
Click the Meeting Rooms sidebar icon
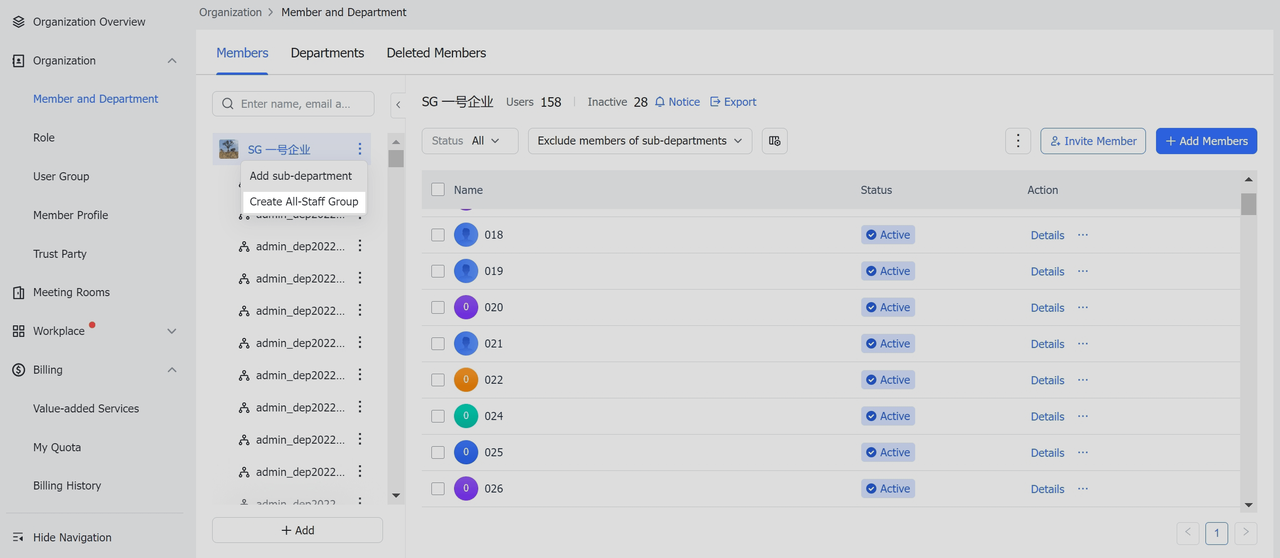click(x=18, y=292)
